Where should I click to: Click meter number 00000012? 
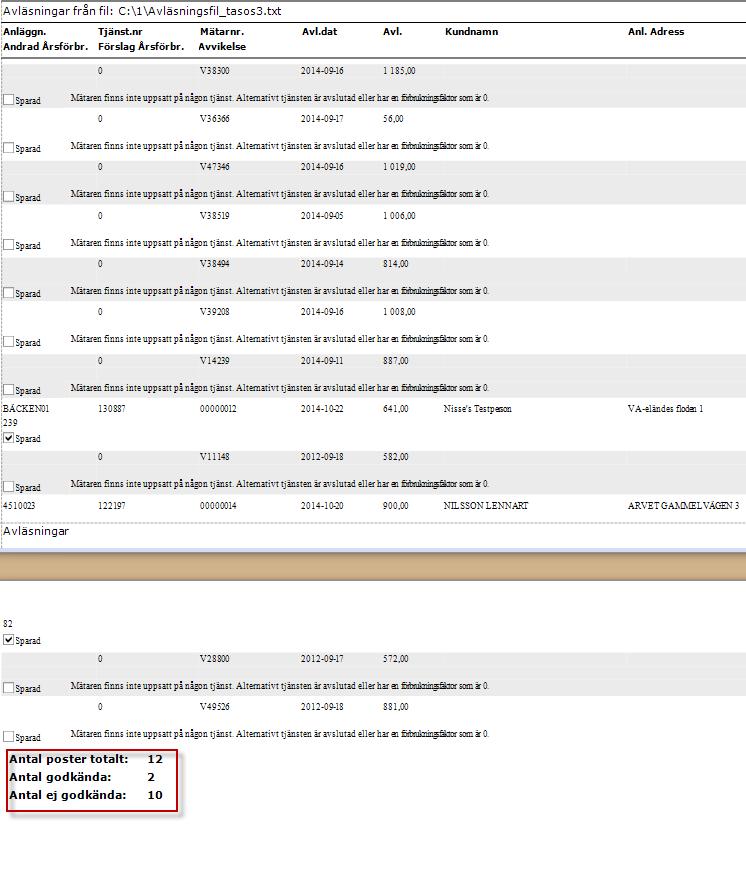click(218, 409)
